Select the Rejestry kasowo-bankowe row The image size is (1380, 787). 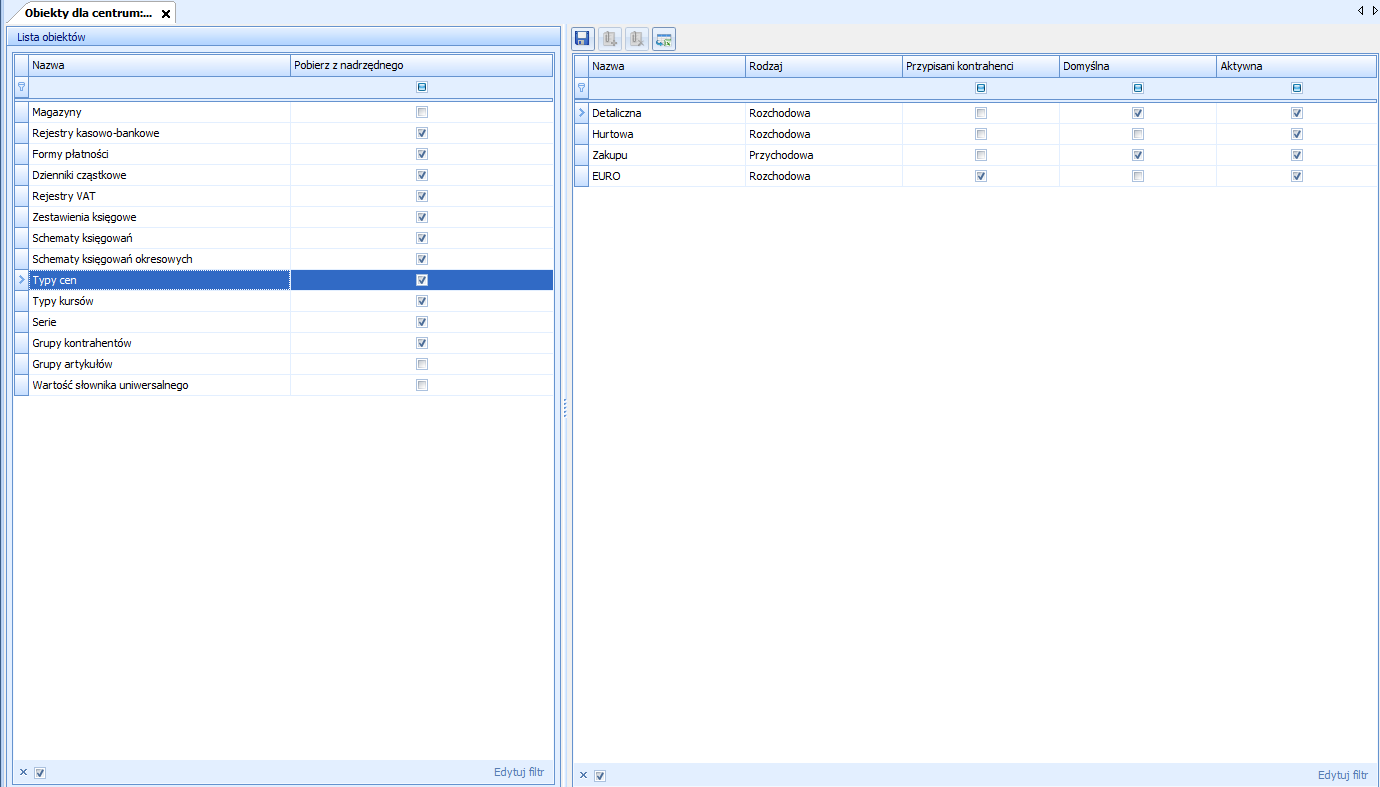(x=283, y=133)
